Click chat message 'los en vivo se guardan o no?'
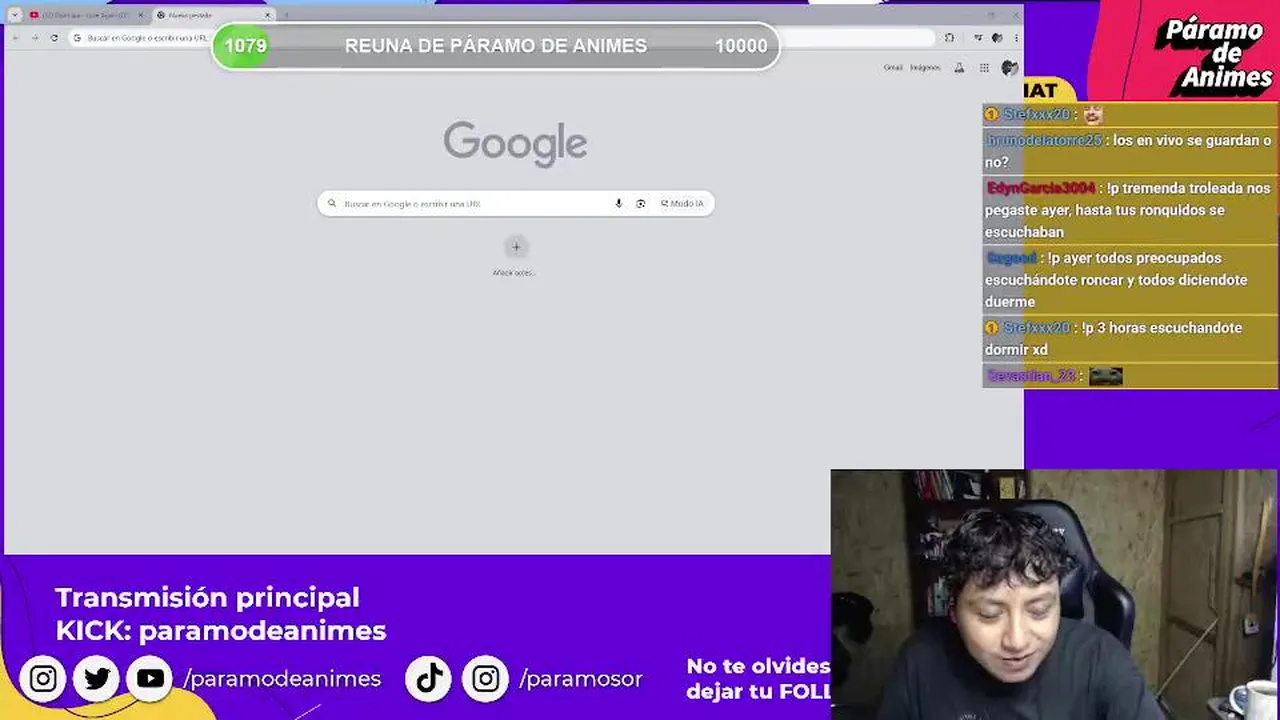Image resolution: width=1280 pixels, height=720 pixels. (x=1128, y=151)
